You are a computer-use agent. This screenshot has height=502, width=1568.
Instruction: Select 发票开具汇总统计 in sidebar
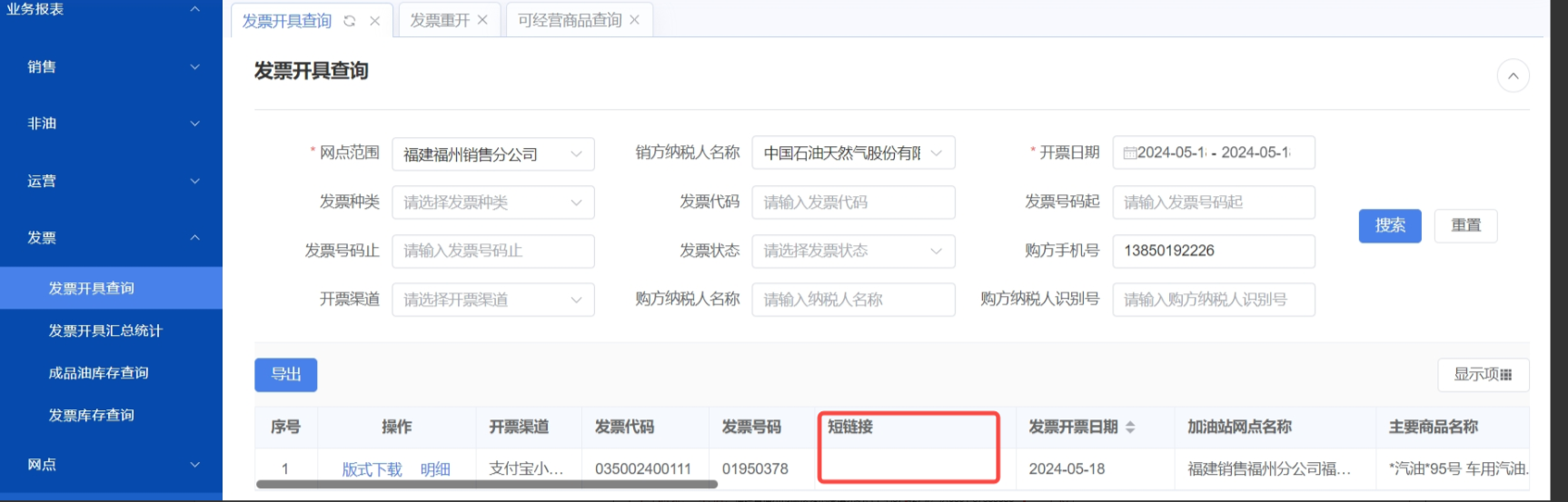click(105, 330)
